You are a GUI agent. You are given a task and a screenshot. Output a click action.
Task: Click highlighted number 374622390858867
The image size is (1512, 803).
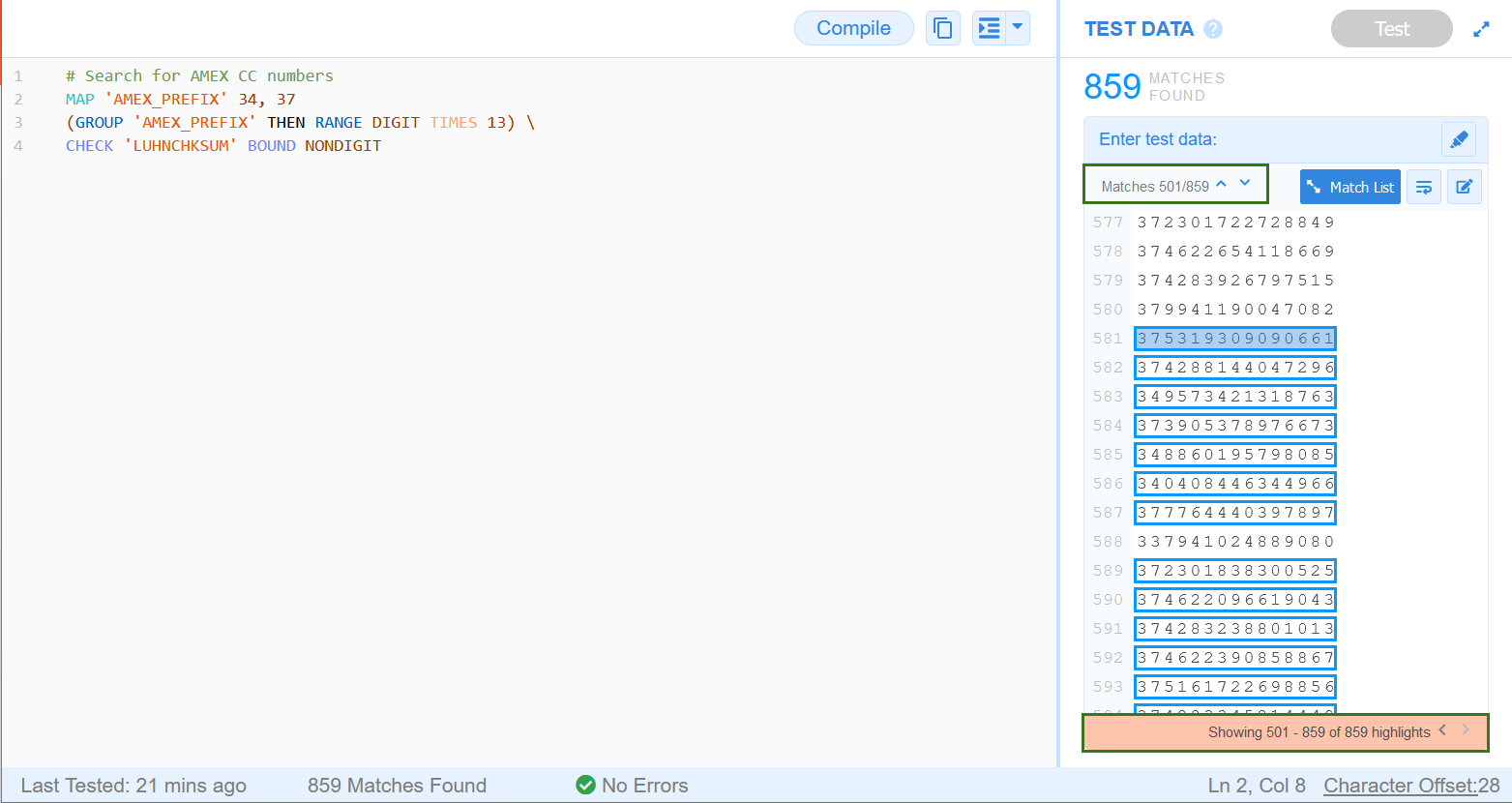point(1235,658)
